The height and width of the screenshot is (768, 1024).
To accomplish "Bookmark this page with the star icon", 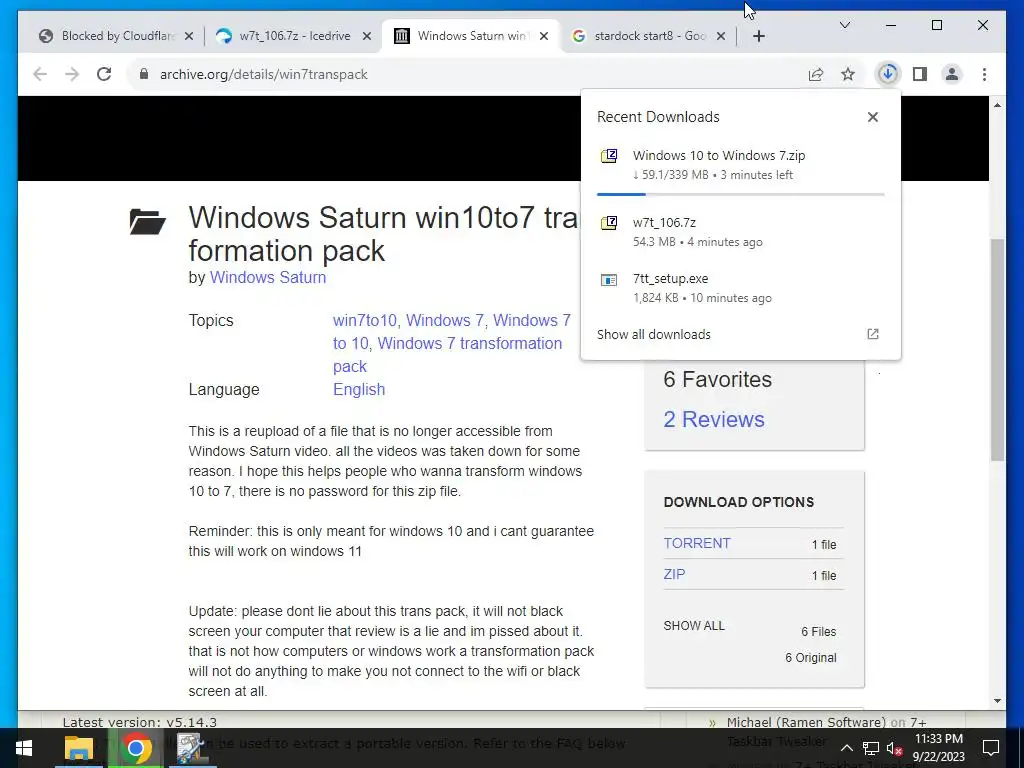I will coord(848,74).
